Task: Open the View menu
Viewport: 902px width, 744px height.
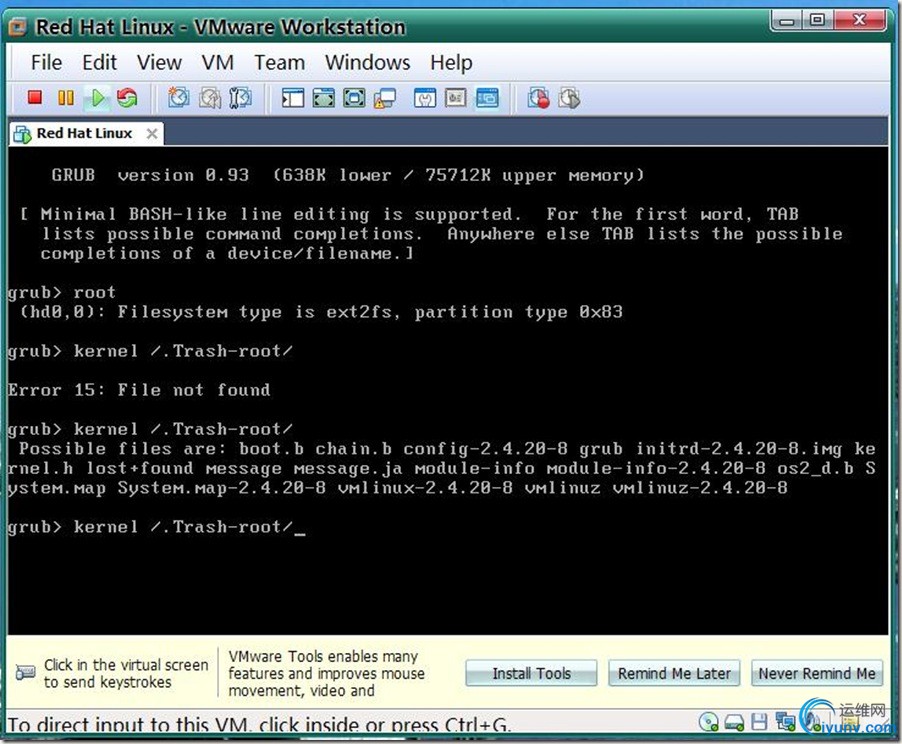Action: (159, 62)
